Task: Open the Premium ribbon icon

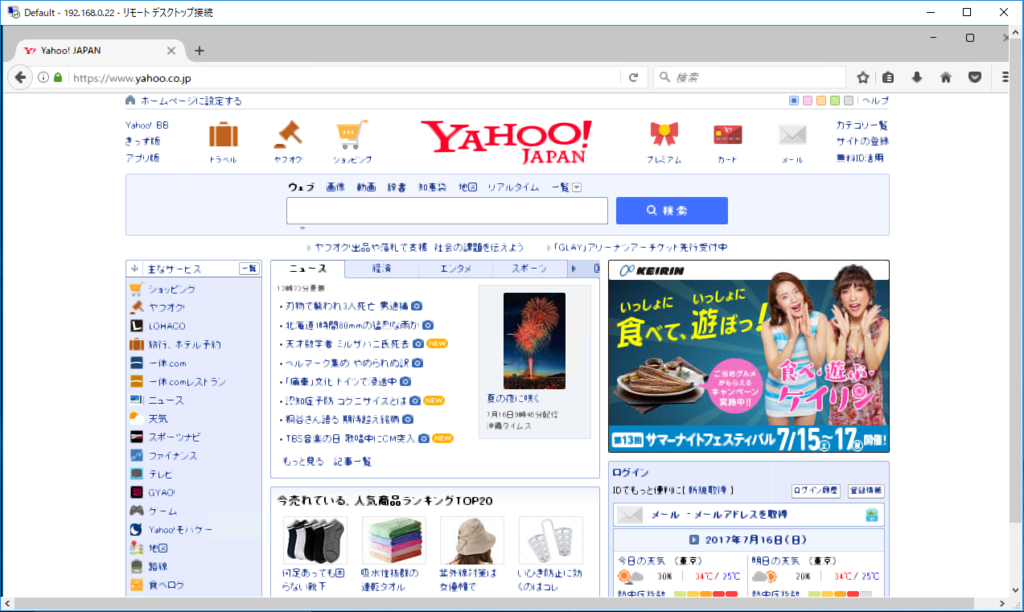Action: pos(664,135)
